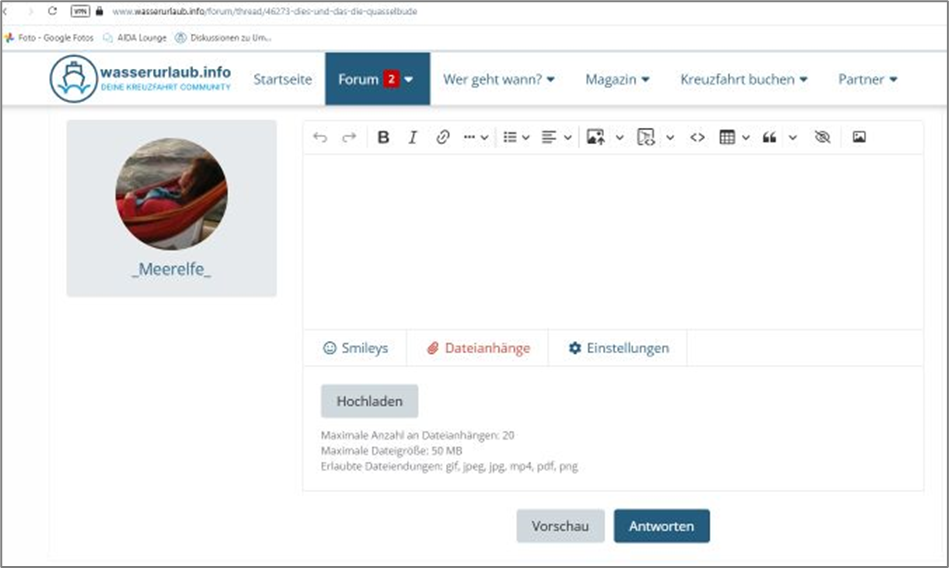
Task: Select the Dateianhänge tab
Action: 478,348
